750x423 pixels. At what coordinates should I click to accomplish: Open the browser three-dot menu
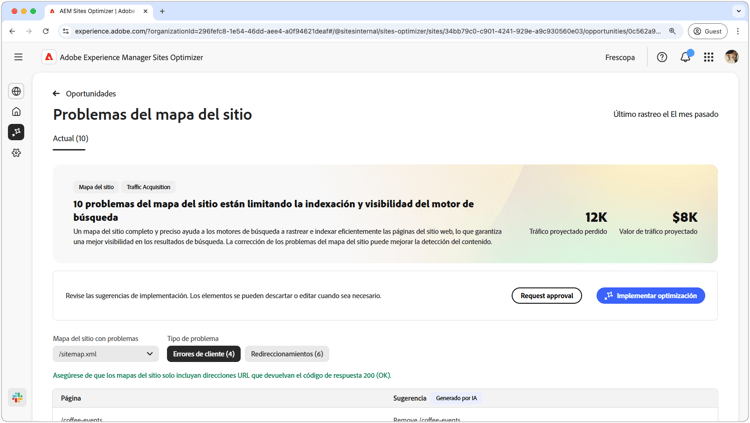tap(738, 31)
